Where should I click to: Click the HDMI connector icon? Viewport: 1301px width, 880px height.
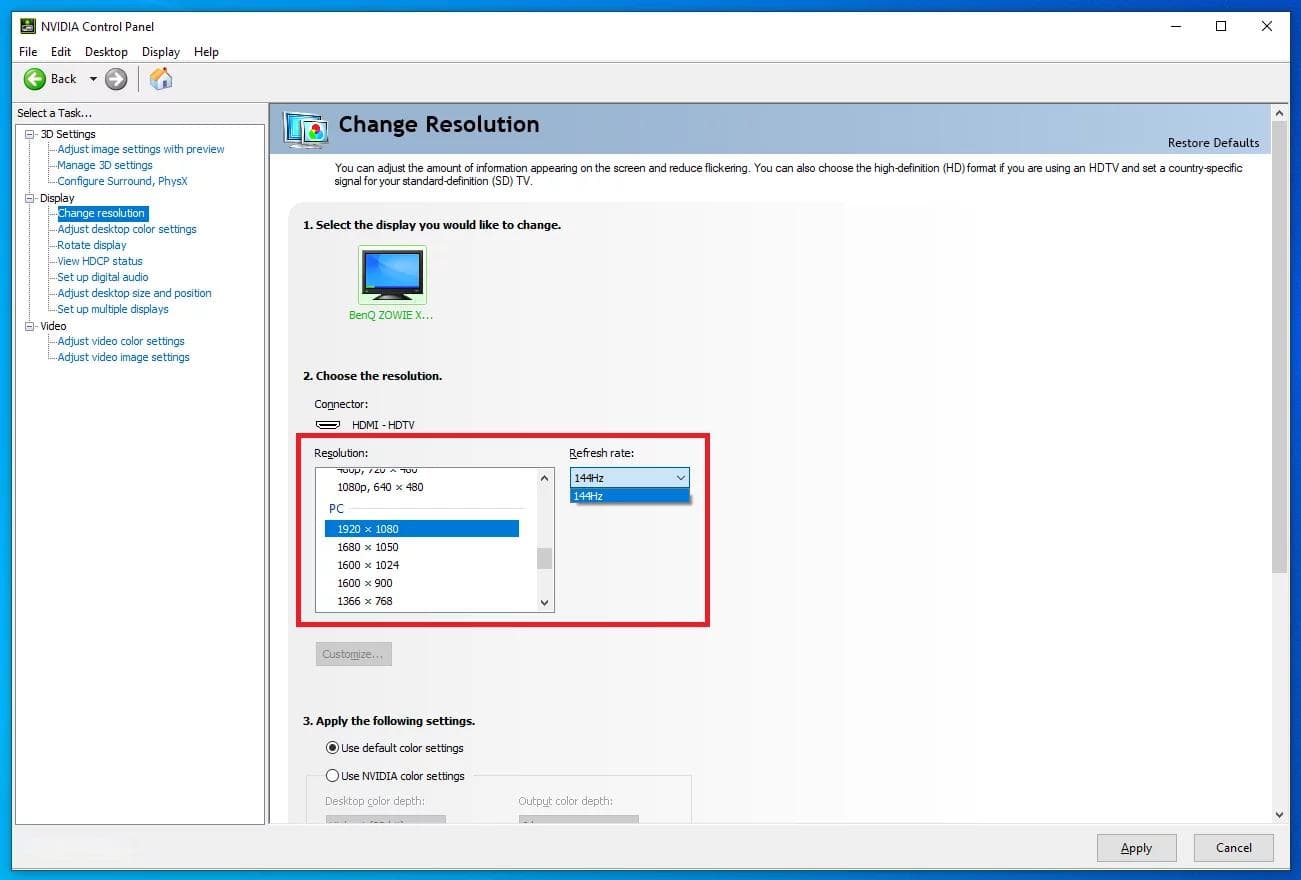tap(328, 425)
